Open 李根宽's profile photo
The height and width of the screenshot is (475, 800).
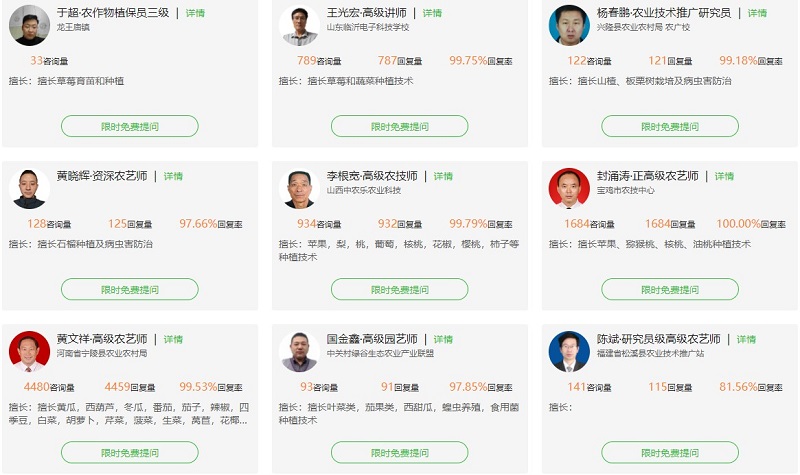(x=299, y=188)
